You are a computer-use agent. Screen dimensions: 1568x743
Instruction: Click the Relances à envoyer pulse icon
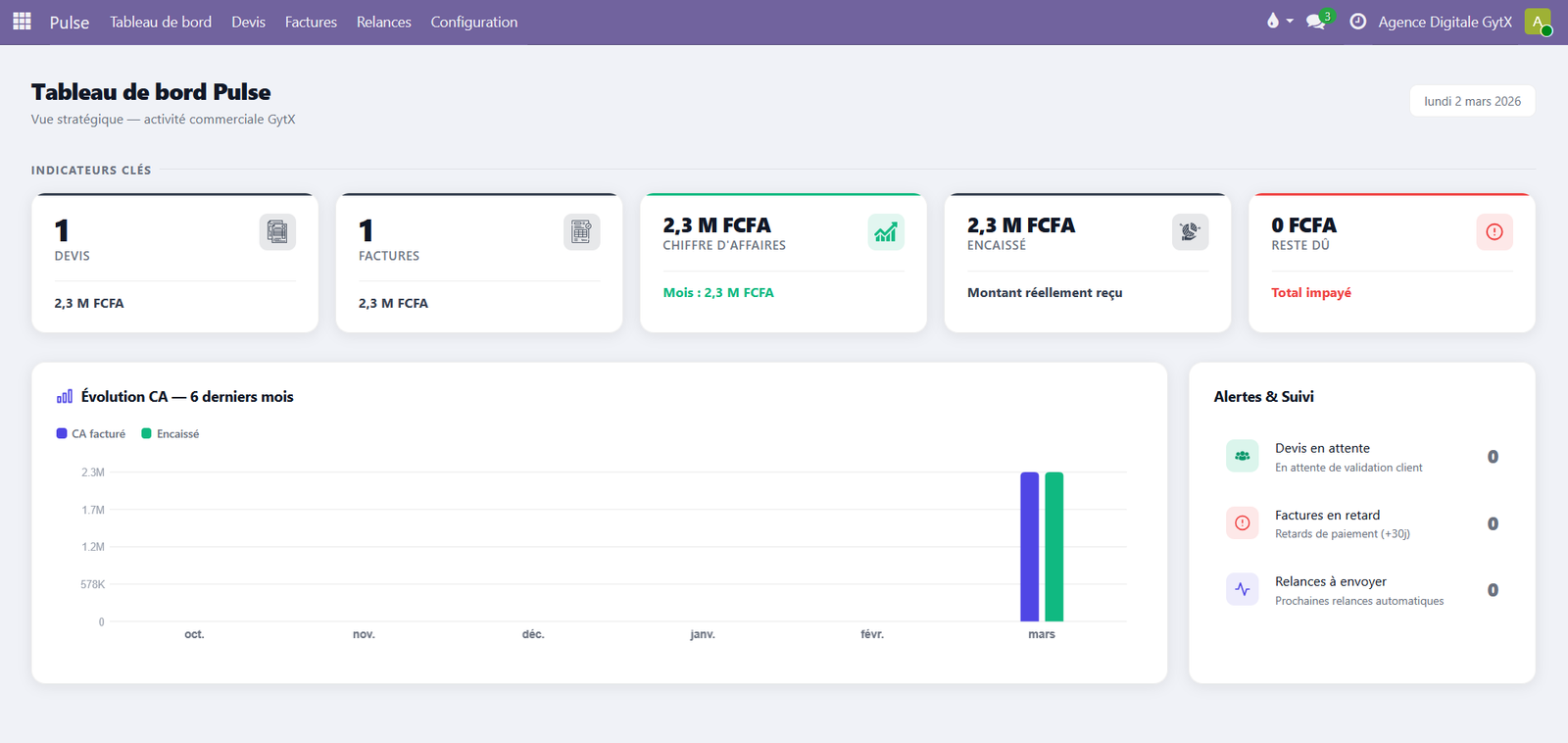1242,590
